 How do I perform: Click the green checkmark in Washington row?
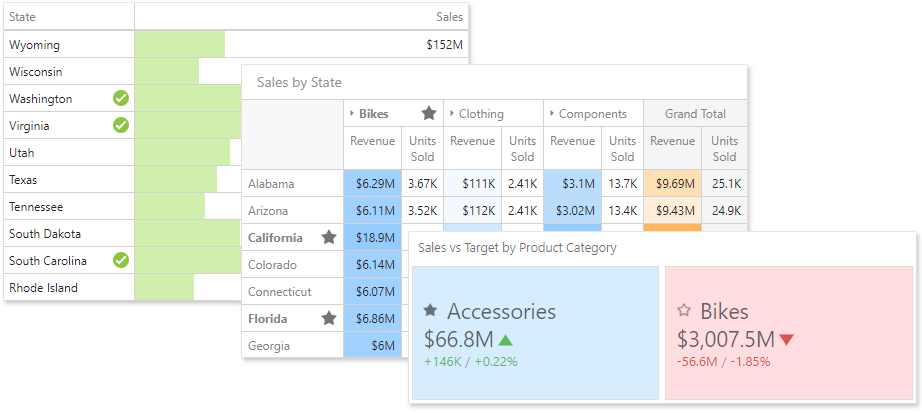coord(121,99)
